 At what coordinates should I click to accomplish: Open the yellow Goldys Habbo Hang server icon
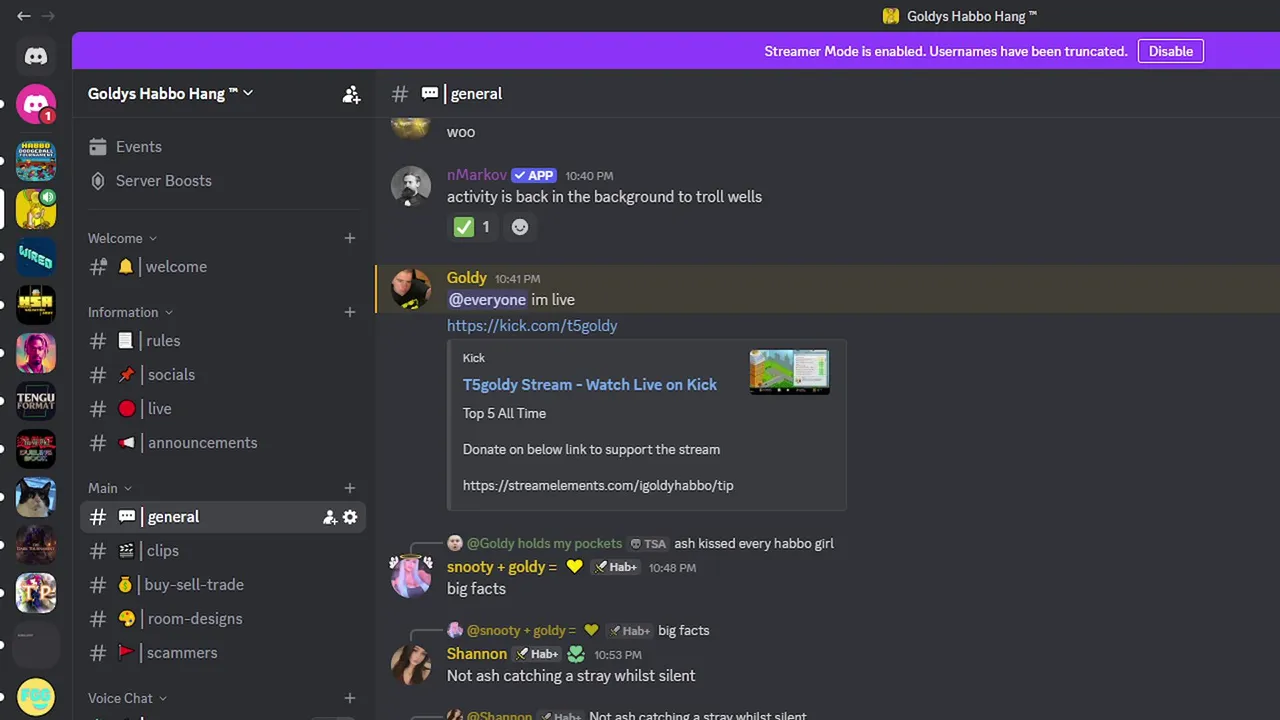click(x=36, y=209)
